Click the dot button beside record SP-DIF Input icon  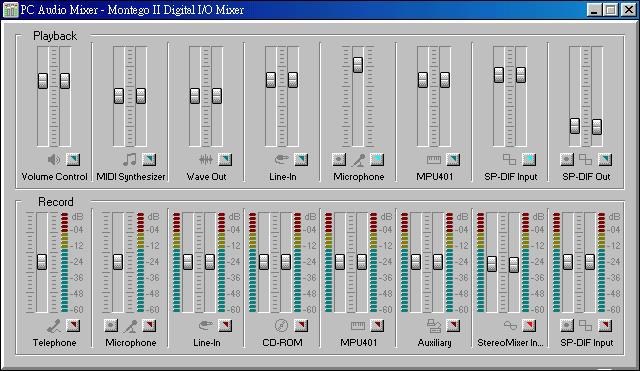point(567,326)
